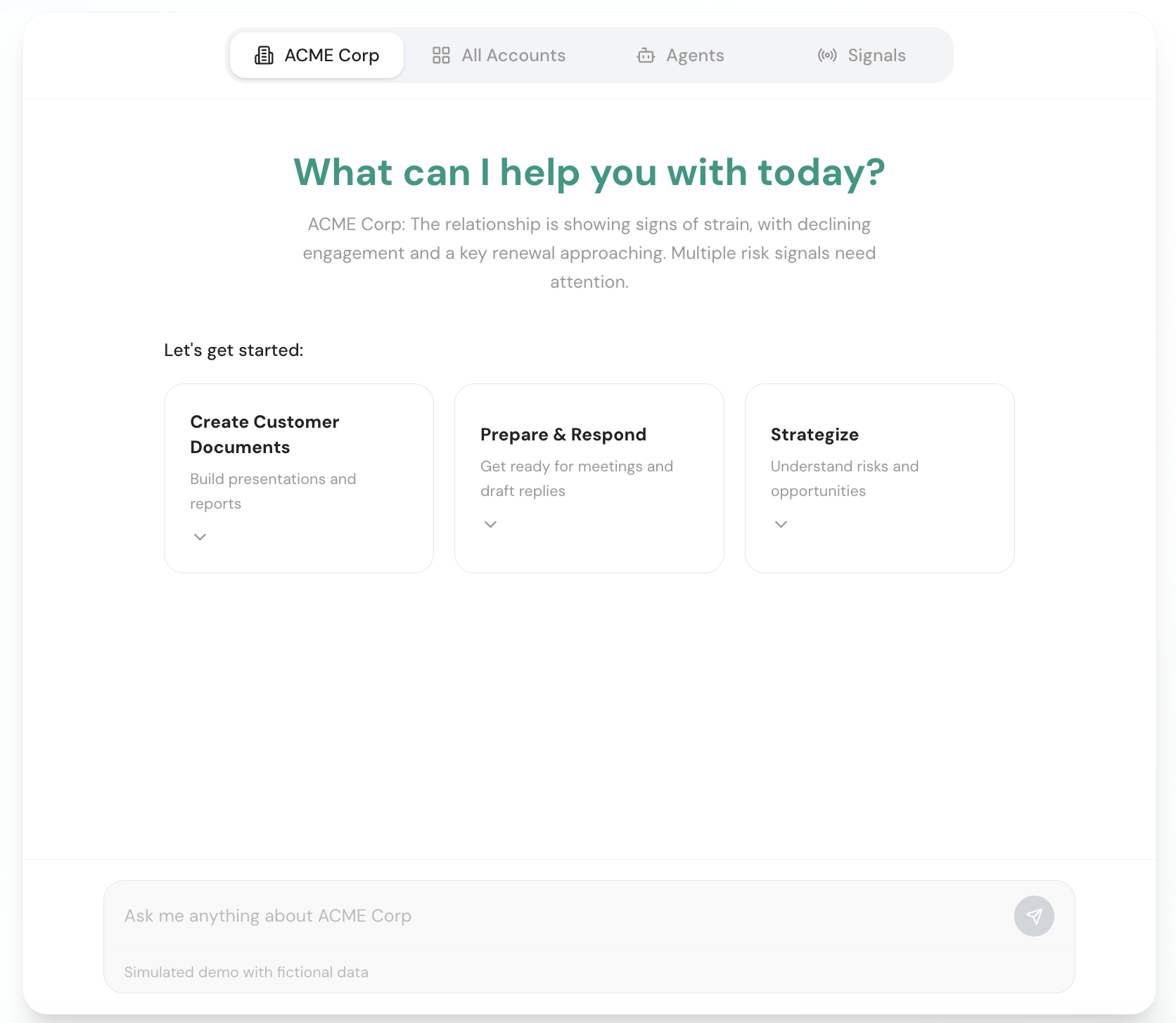Click "Build presentations and reports" description
This screenshot has width=1176, height=1023.
273,491
